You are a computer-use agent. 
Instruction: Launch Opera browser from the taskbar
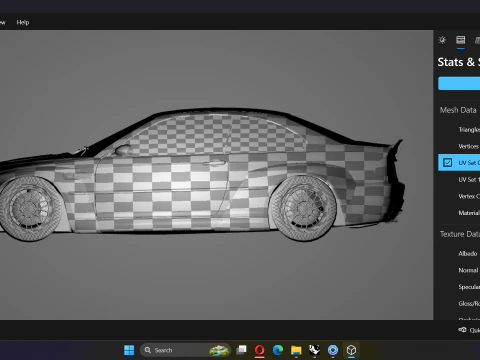[259, 350]
